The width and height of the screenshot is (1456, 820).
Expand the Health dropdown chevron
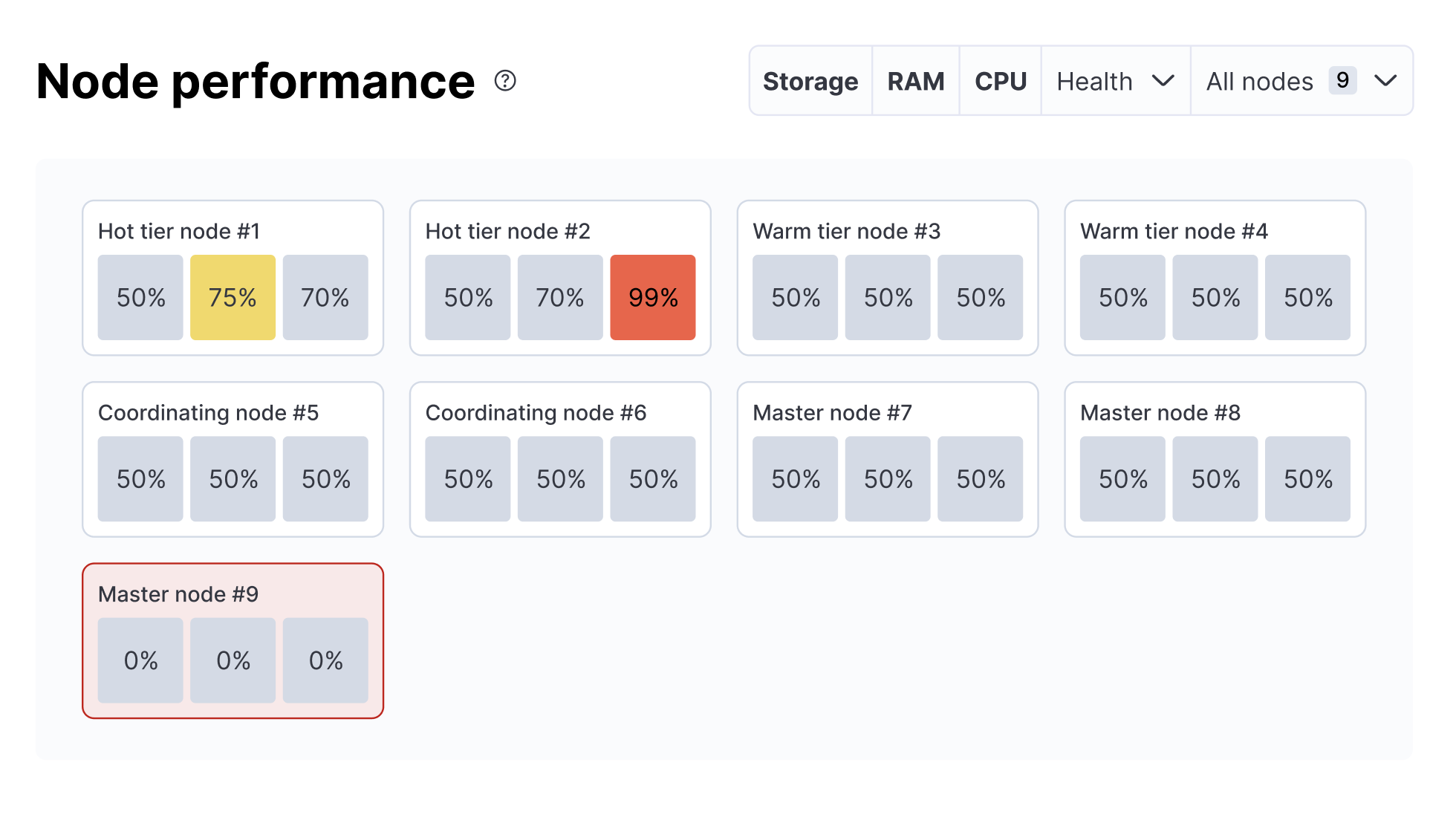point(1163,80)
